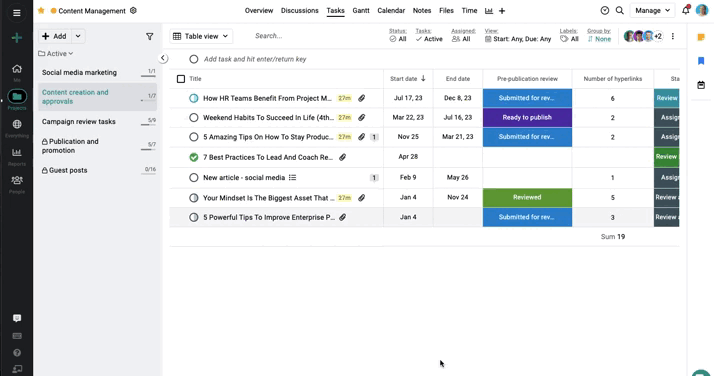Mark 'Weekend Habits To Succeed' task complete
This screenshot has width=714, height=376.
tap(194, 118)
